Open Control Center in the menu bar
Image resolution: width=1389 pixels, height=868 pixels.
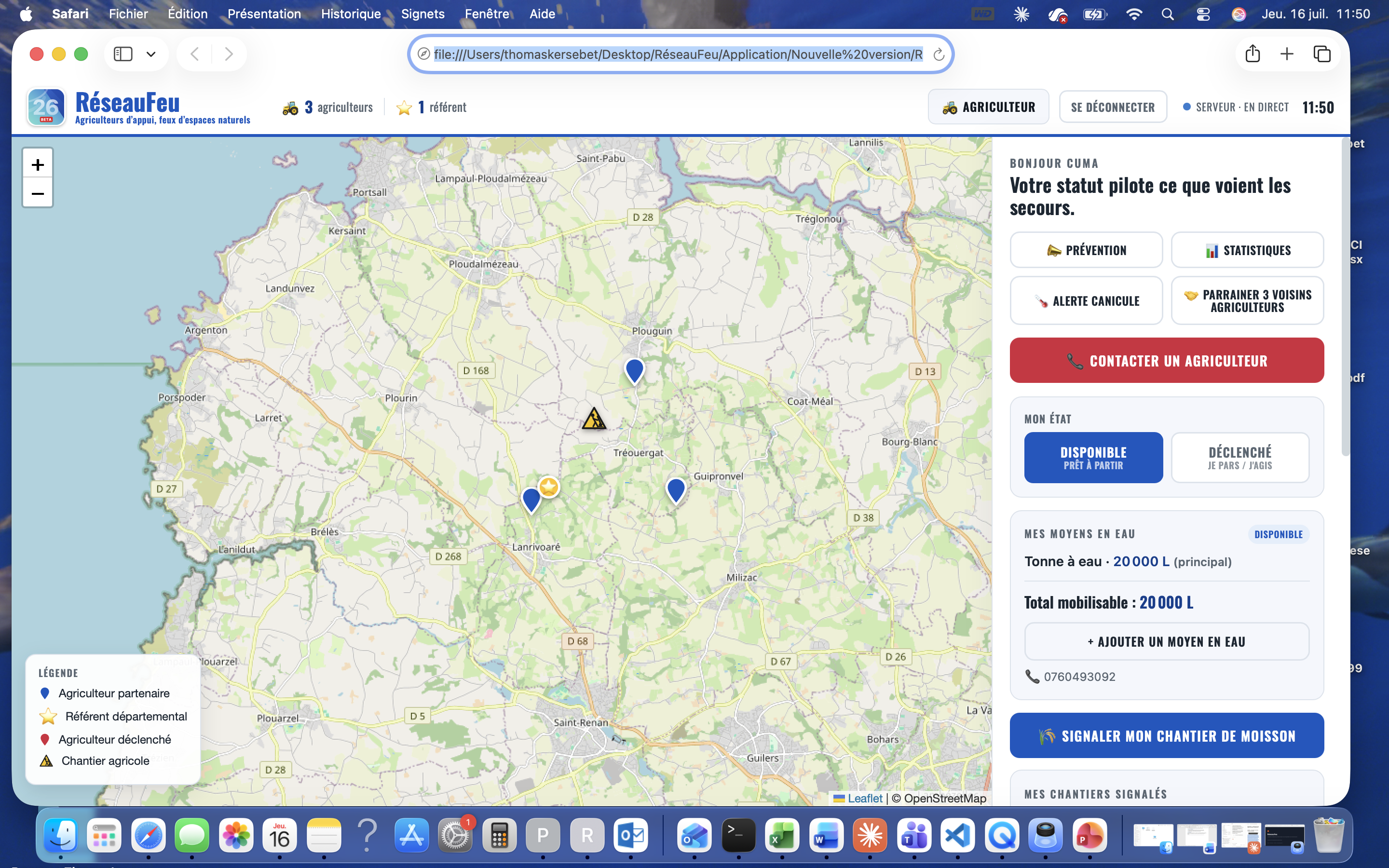(x=1203, y=14)
